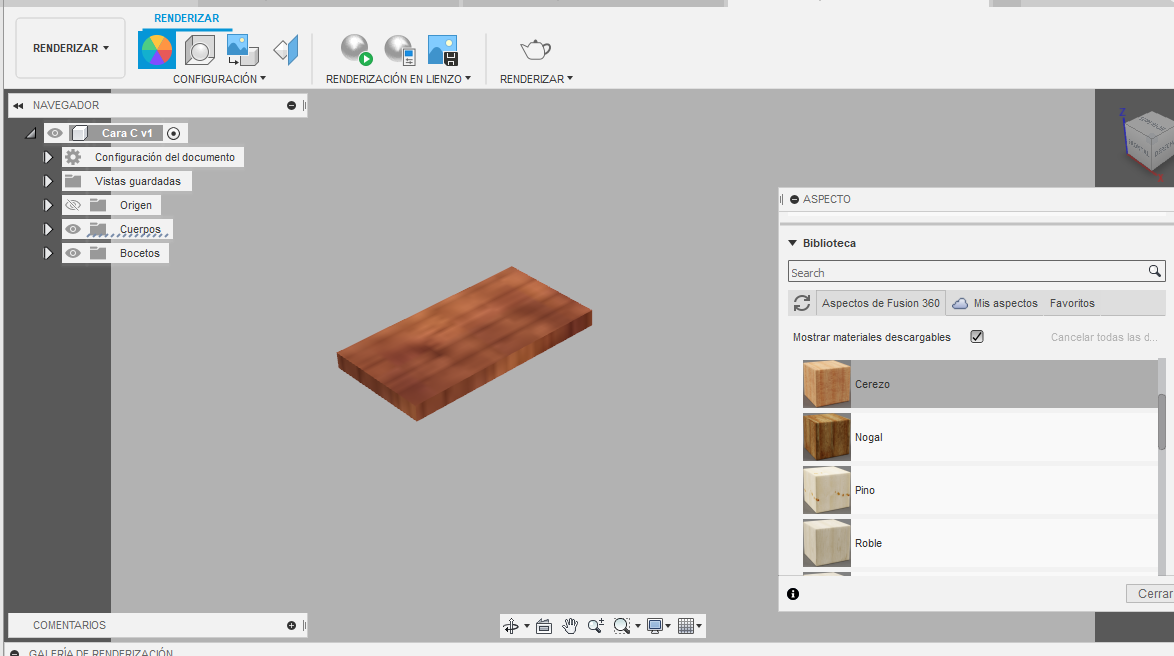Image resolution: width=1174 pixels, height=656 pixels.
Task: Click the Zoom Window fit icon
Action: [x=621, y=626]
